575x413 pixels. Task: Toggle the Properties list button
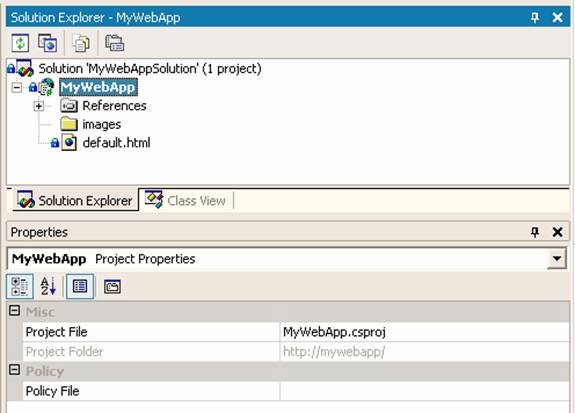(80, 286)
